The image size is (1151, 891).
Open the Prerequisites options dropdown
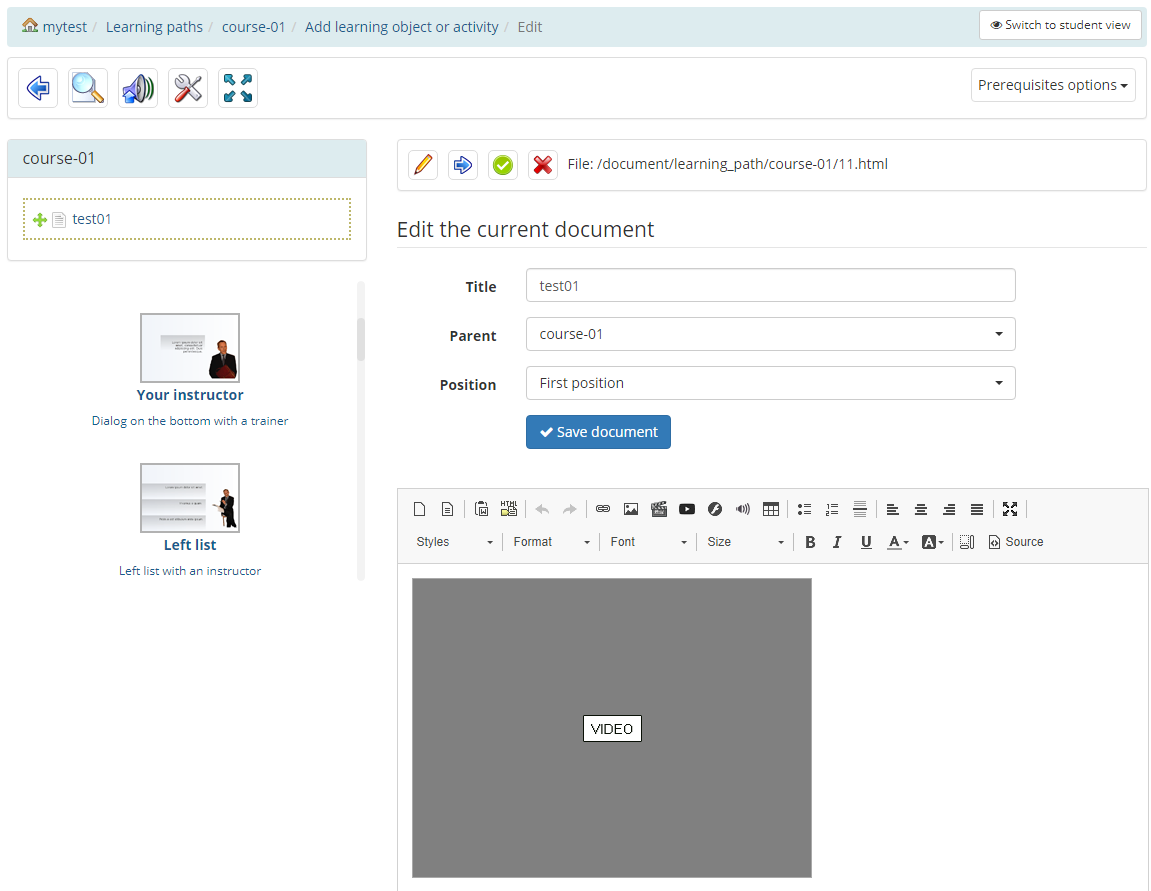(x=1052, y=85)
